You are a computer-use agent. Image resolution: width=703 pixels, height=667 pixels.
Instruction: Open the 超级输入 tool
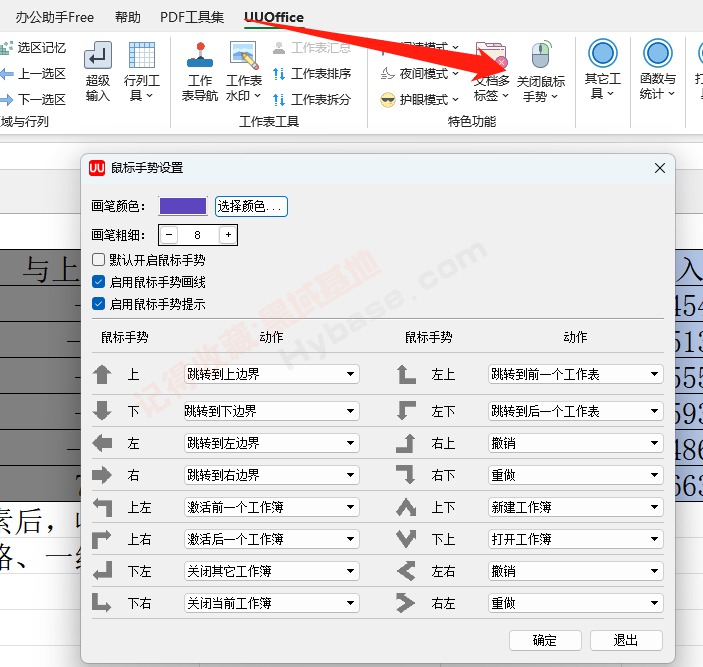tap(97, 72)
